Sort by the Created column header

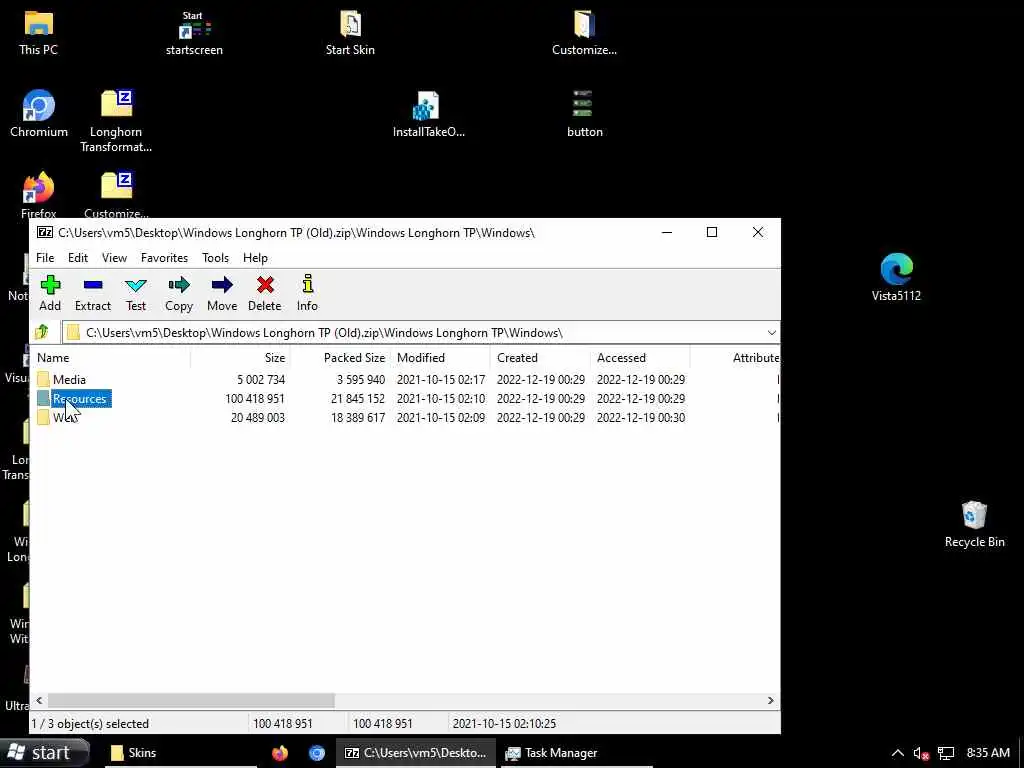click(x=541, y=358)
